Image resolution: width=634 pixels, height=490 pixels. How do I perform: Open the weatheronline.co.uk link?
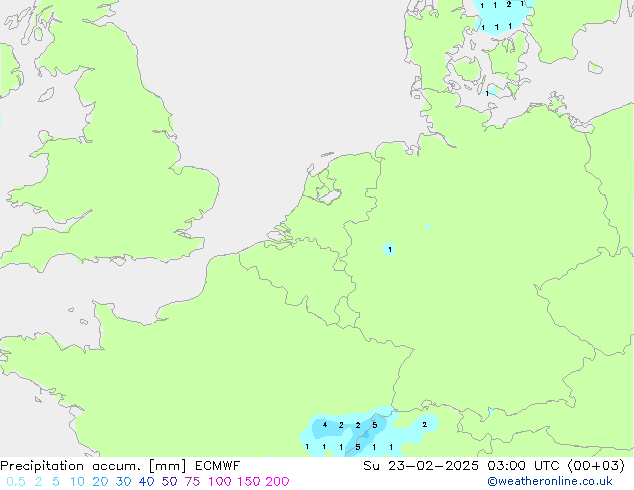[x=550, y=481]
